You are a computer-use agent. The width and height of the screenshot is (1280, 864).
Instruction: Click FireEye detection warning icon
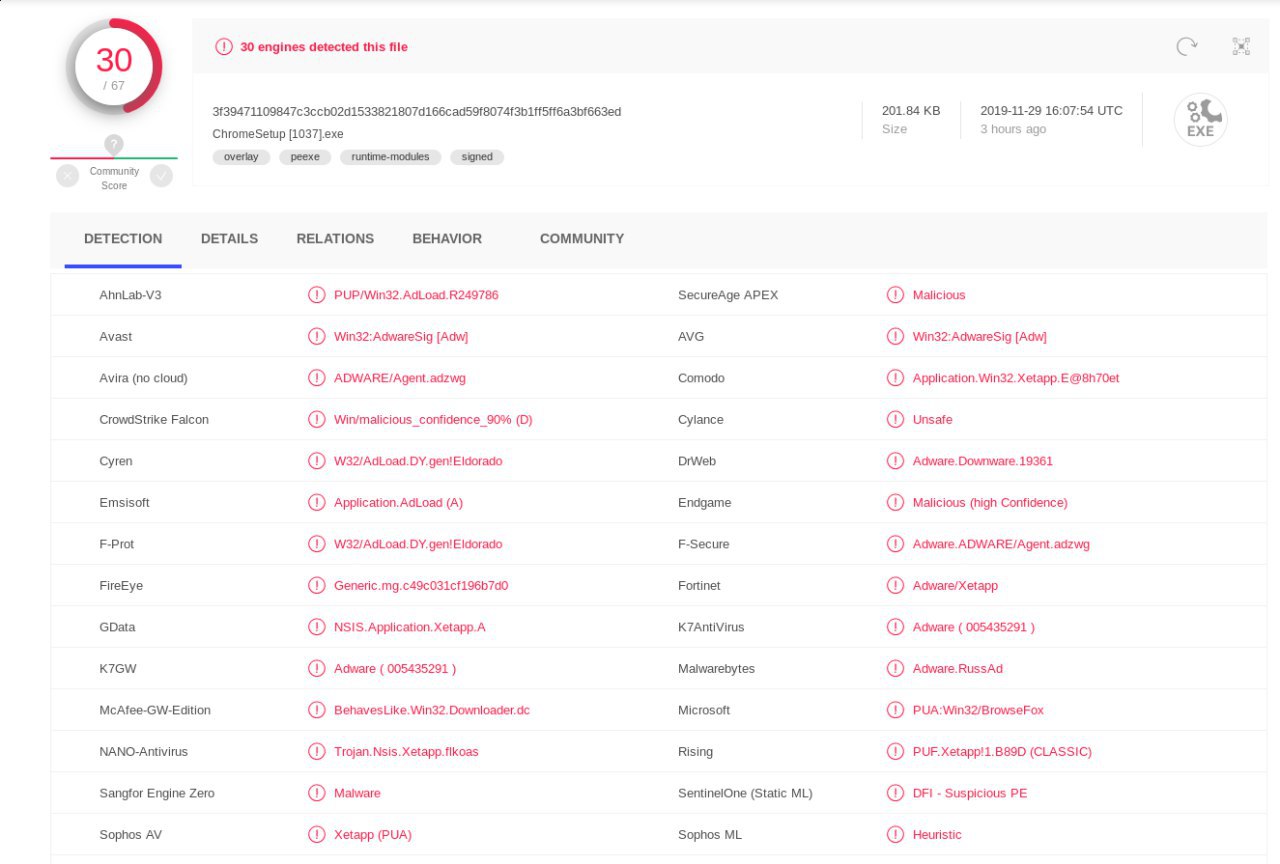[x=316, y=586]
